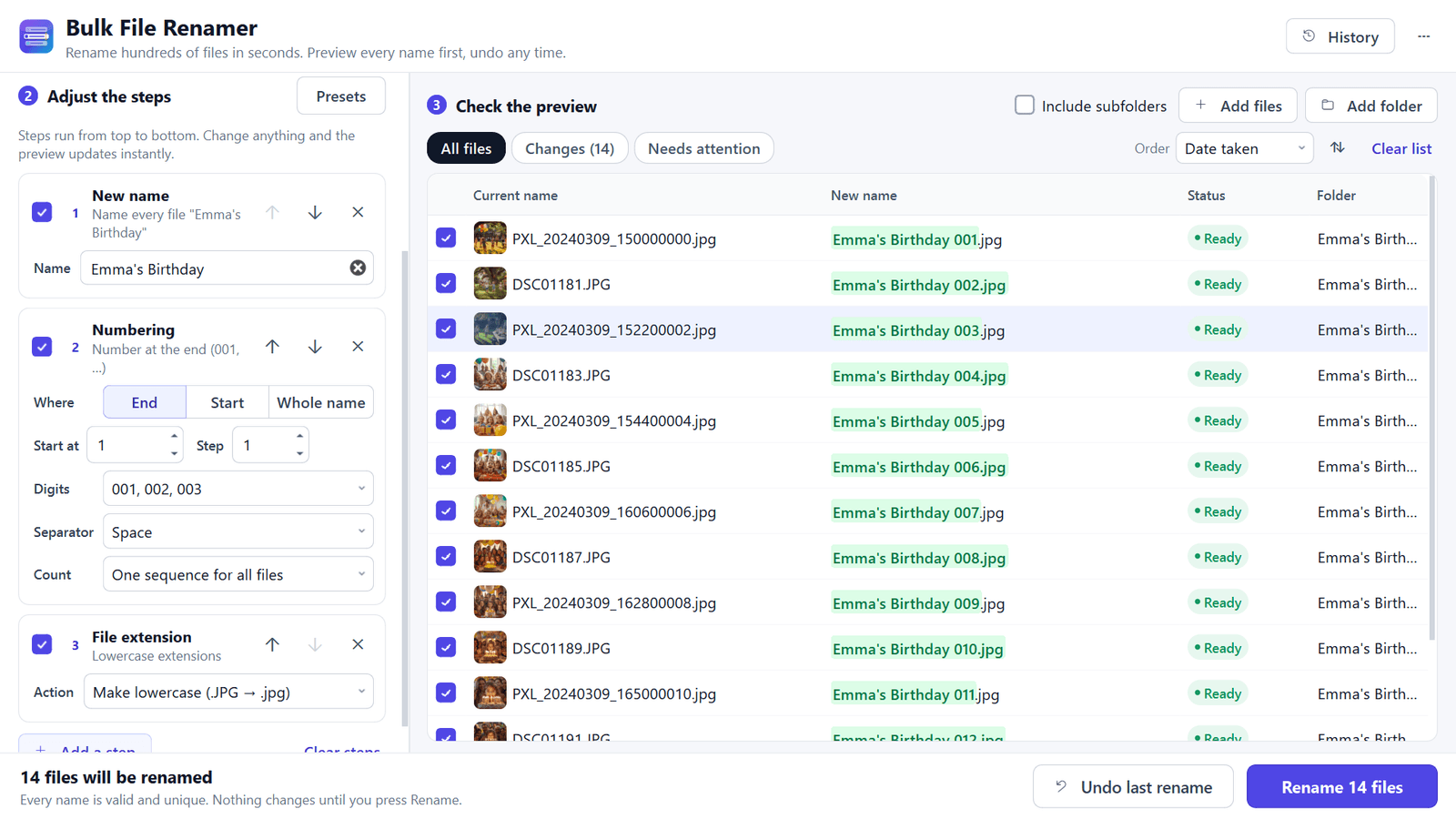Viewport: 1456px width, 819px height.
Task: Click Add files
Action: 1238,106
